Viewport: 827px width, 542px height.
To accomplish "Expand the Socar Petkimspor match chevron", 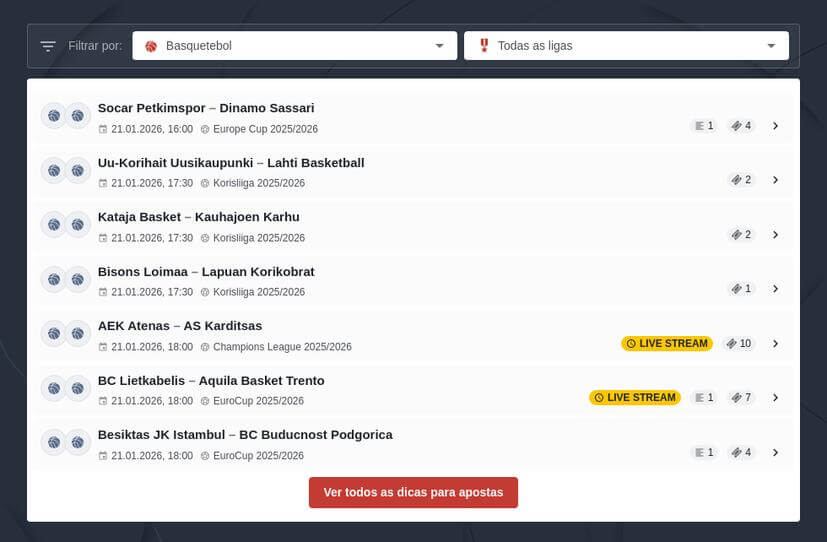I will coord(775,126).
